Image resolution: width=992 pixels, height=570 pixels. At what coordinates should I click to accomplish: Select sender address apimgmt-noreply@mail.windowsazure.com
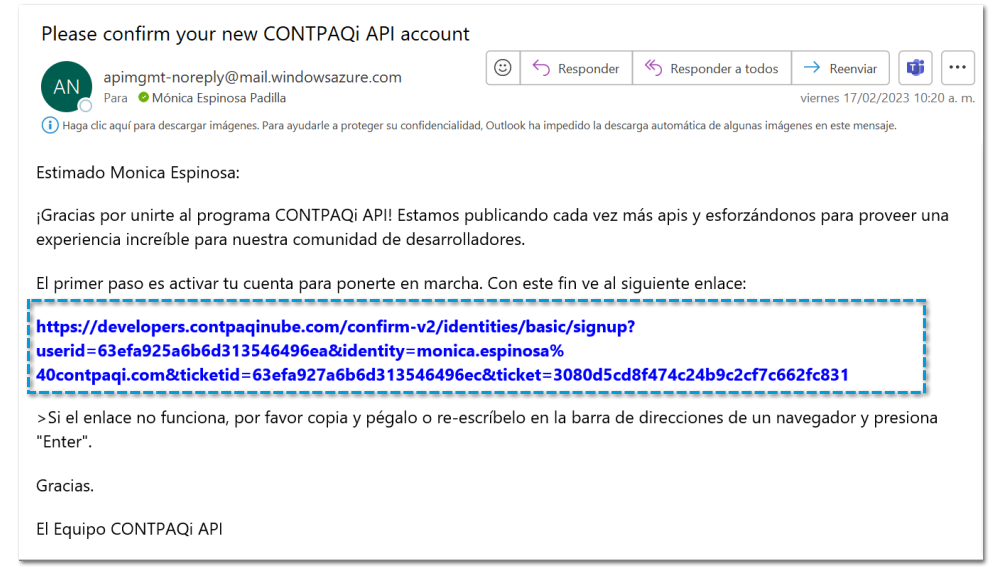(252, 77)
